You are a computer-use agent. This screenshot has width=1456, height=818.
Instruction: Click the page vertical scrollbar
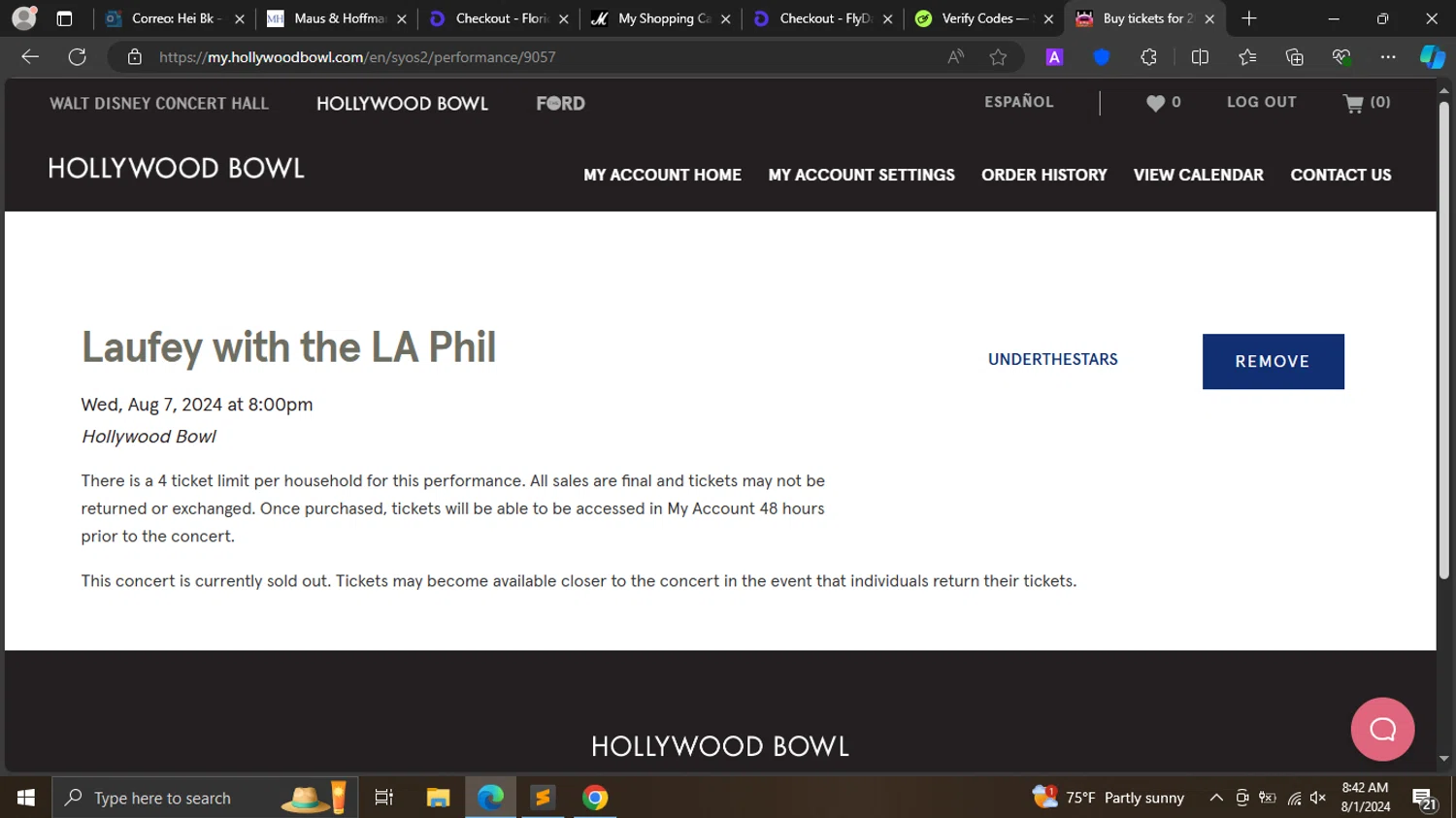click(1443, 340)
